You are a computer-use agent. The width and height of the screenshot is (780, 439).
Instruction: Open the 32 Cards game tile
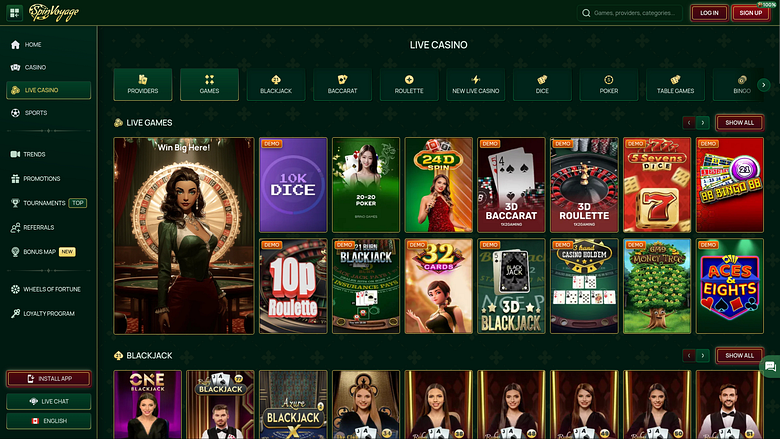click(x=438, y=286)
